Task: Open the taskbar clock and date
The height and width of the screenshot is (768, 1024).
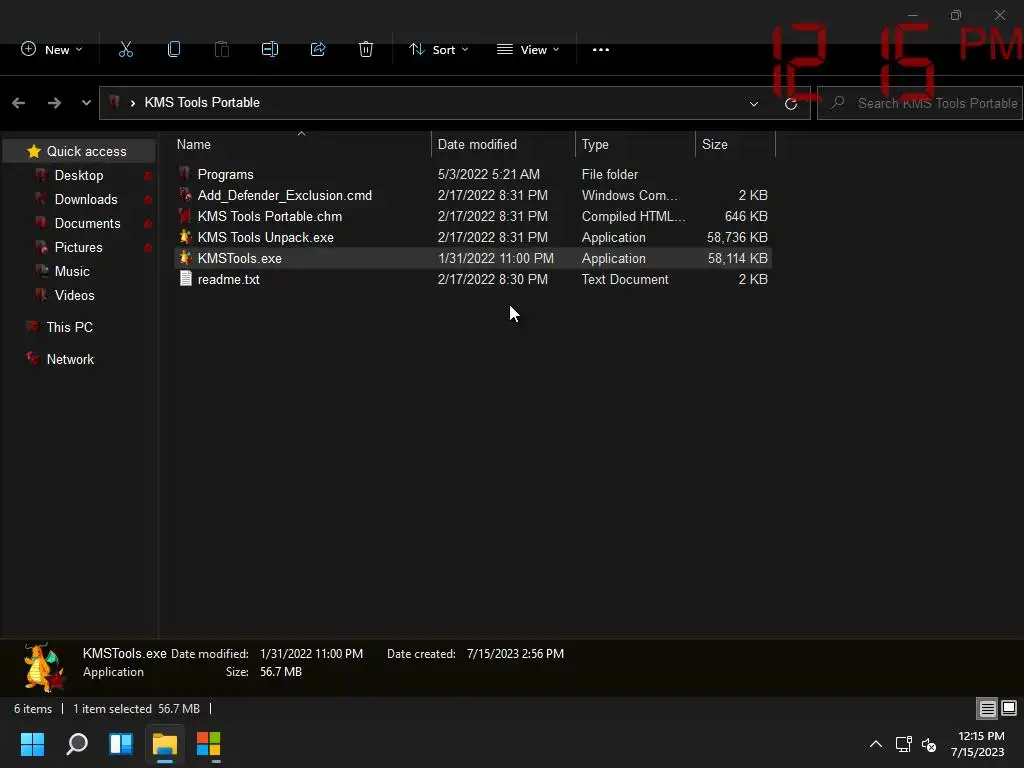Action: [x=978, y=744]
